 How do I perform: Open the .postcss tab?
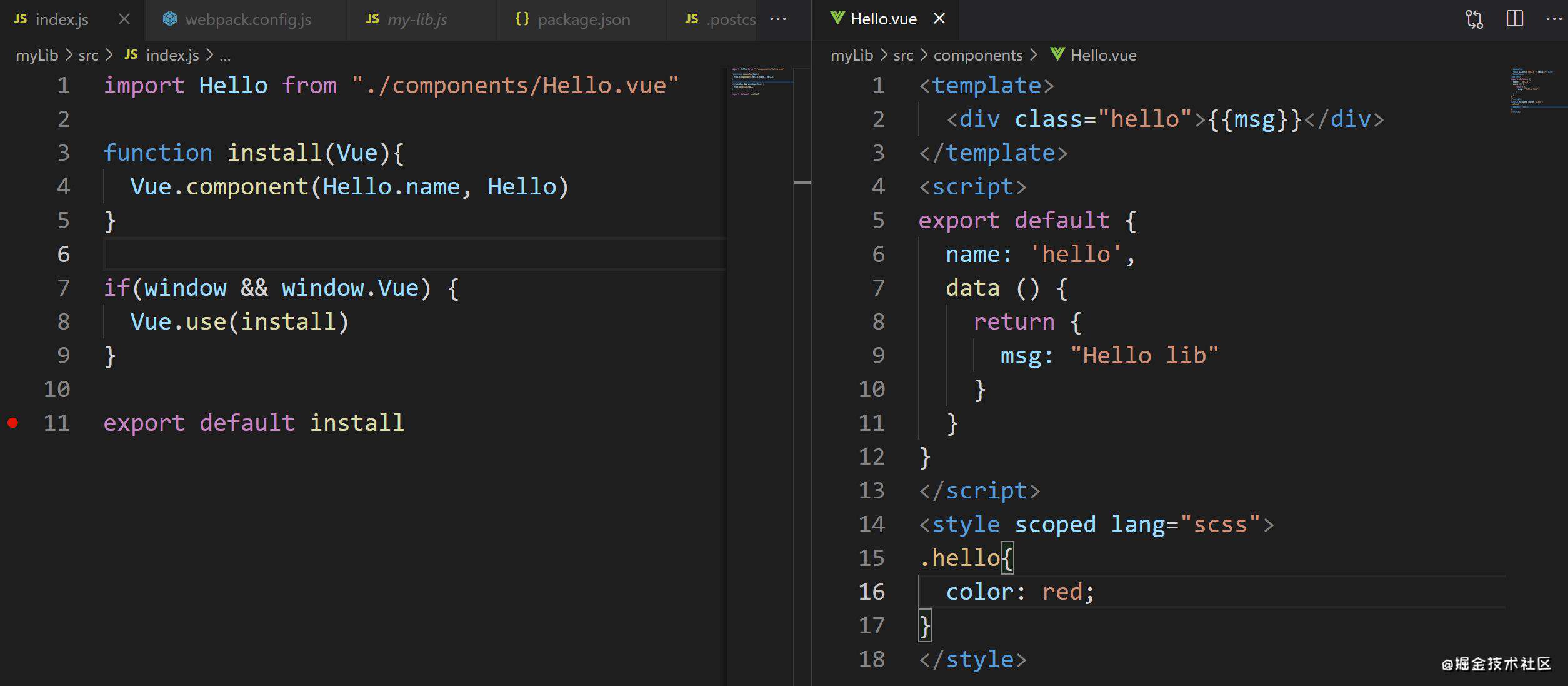coord(712,19)
